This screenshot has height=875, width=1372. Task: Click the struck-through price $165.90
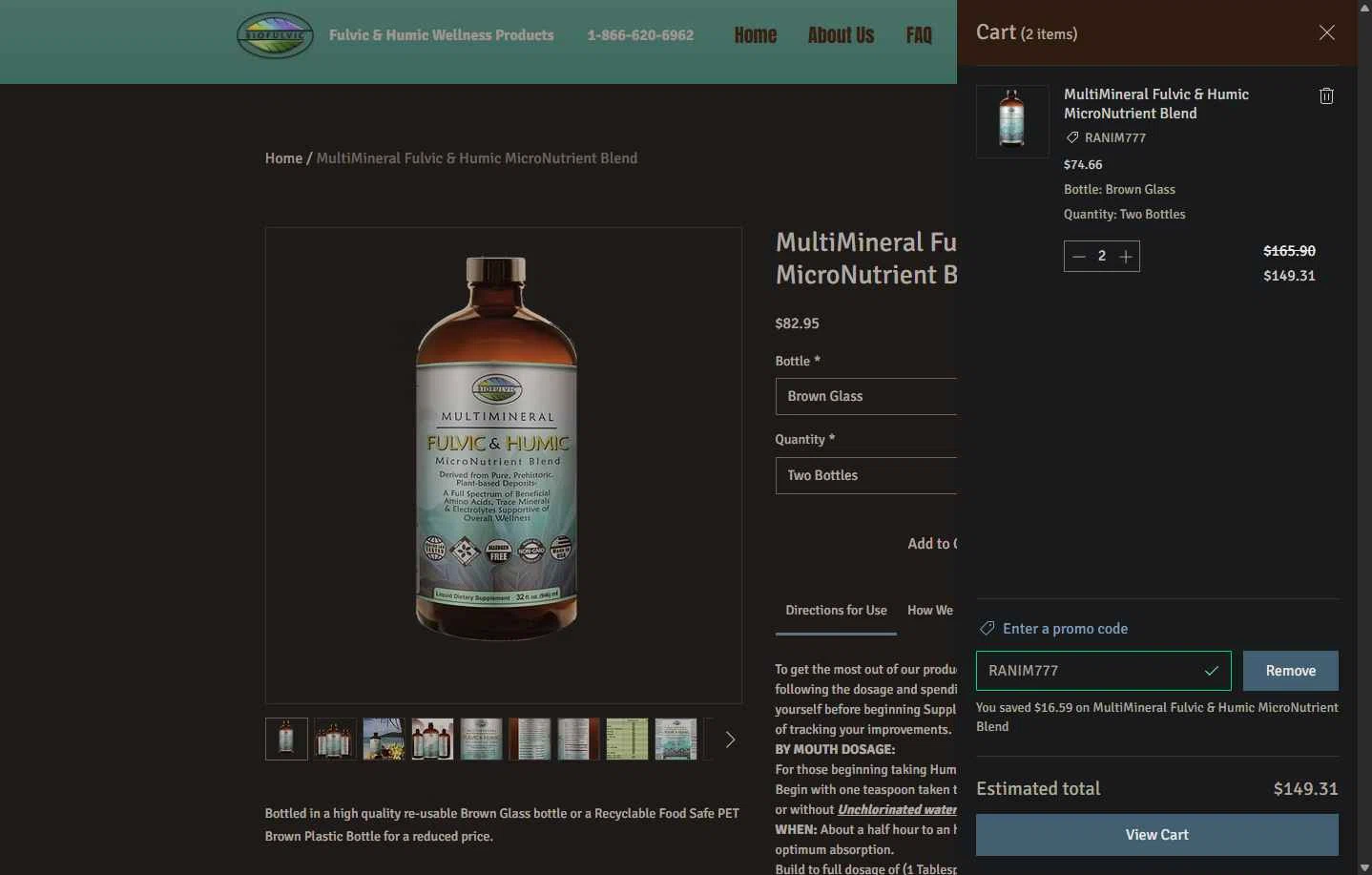(x=1289, y=251)
